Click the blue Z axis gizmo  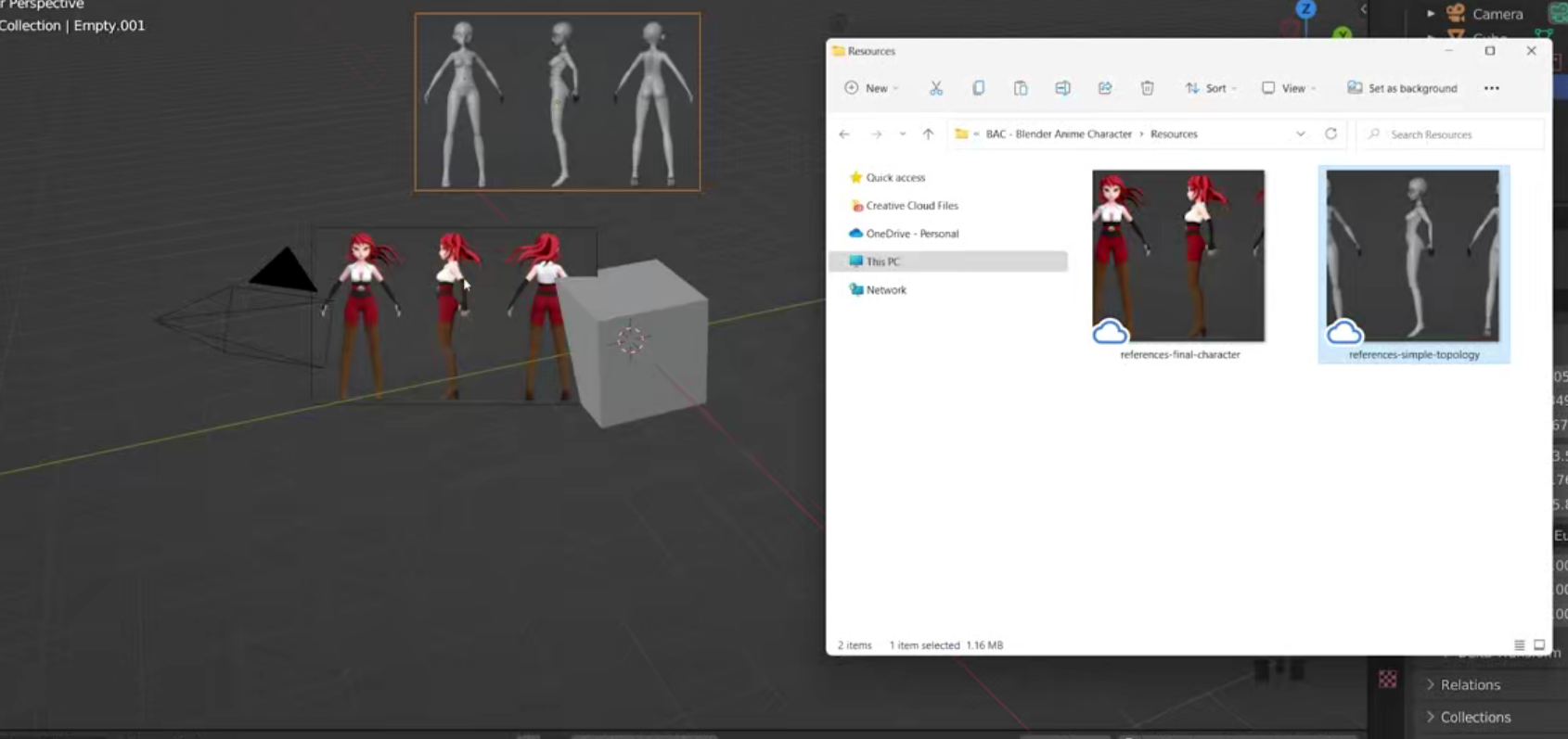click(x=1305, y=9)
